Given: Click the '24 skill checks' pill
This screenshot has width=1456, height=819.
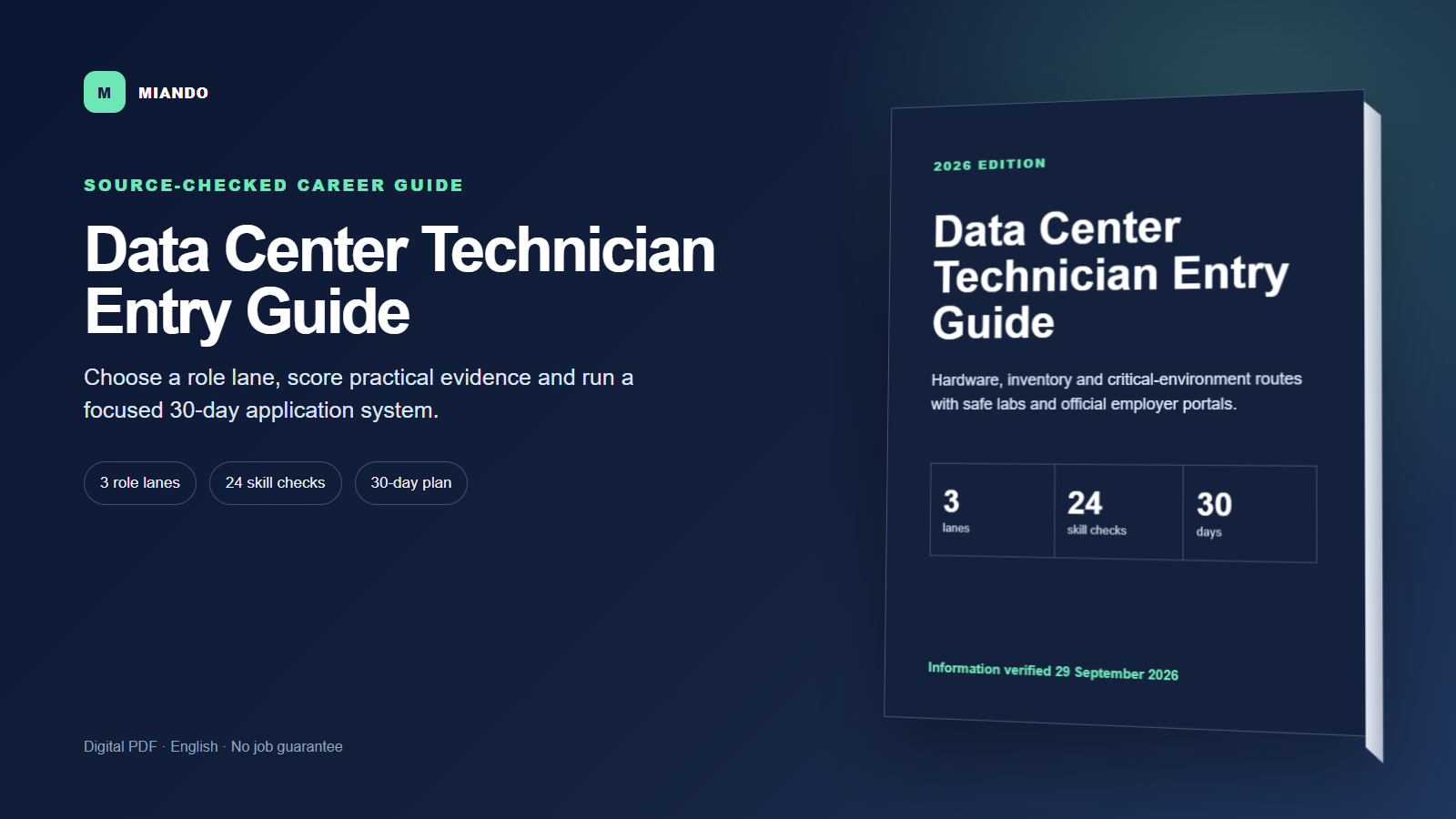Looking at the screenshot, I should pyautogui.click(x=275, y=483).
